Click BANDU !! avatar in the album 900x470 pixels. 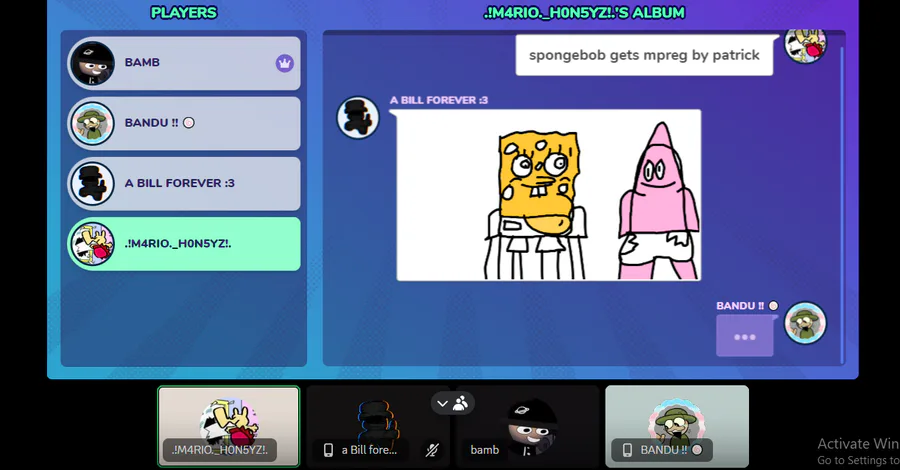[x=805, y=323]
